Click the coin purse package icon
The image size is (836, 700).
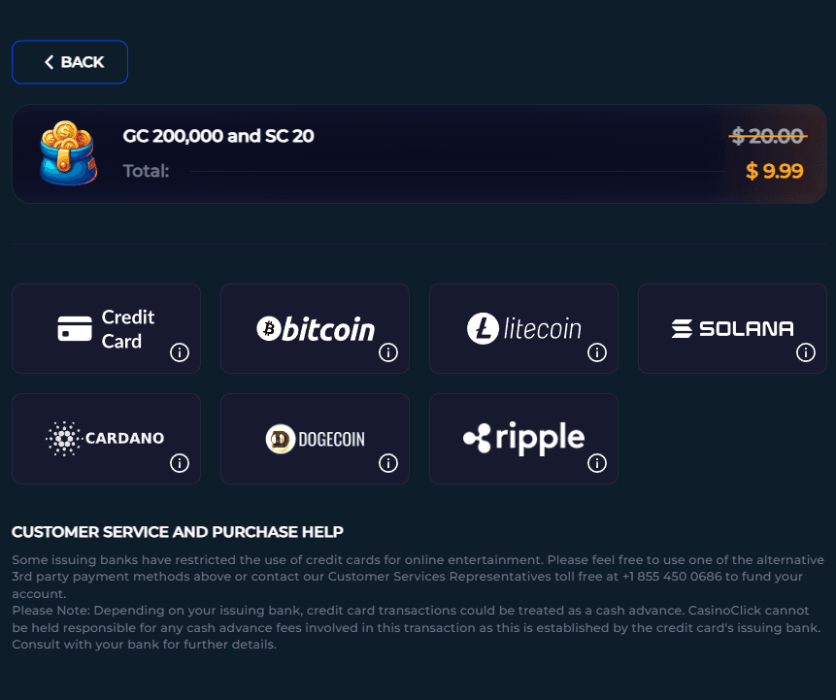(x=67, y=153)
